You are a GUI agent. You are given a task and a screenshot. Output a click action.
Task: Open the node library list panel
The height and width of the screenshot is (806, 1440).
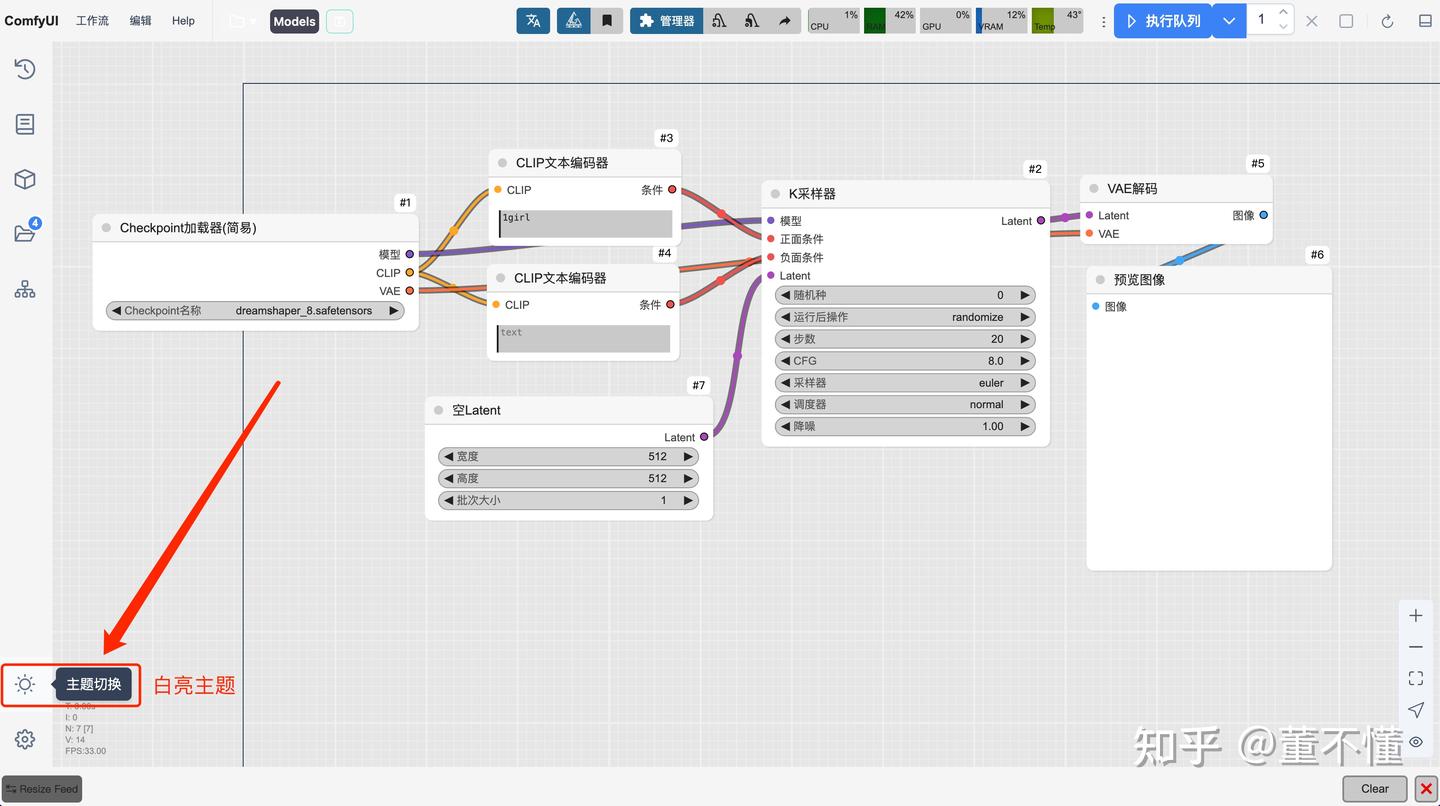pyautogui.click(x=25, y=124)
